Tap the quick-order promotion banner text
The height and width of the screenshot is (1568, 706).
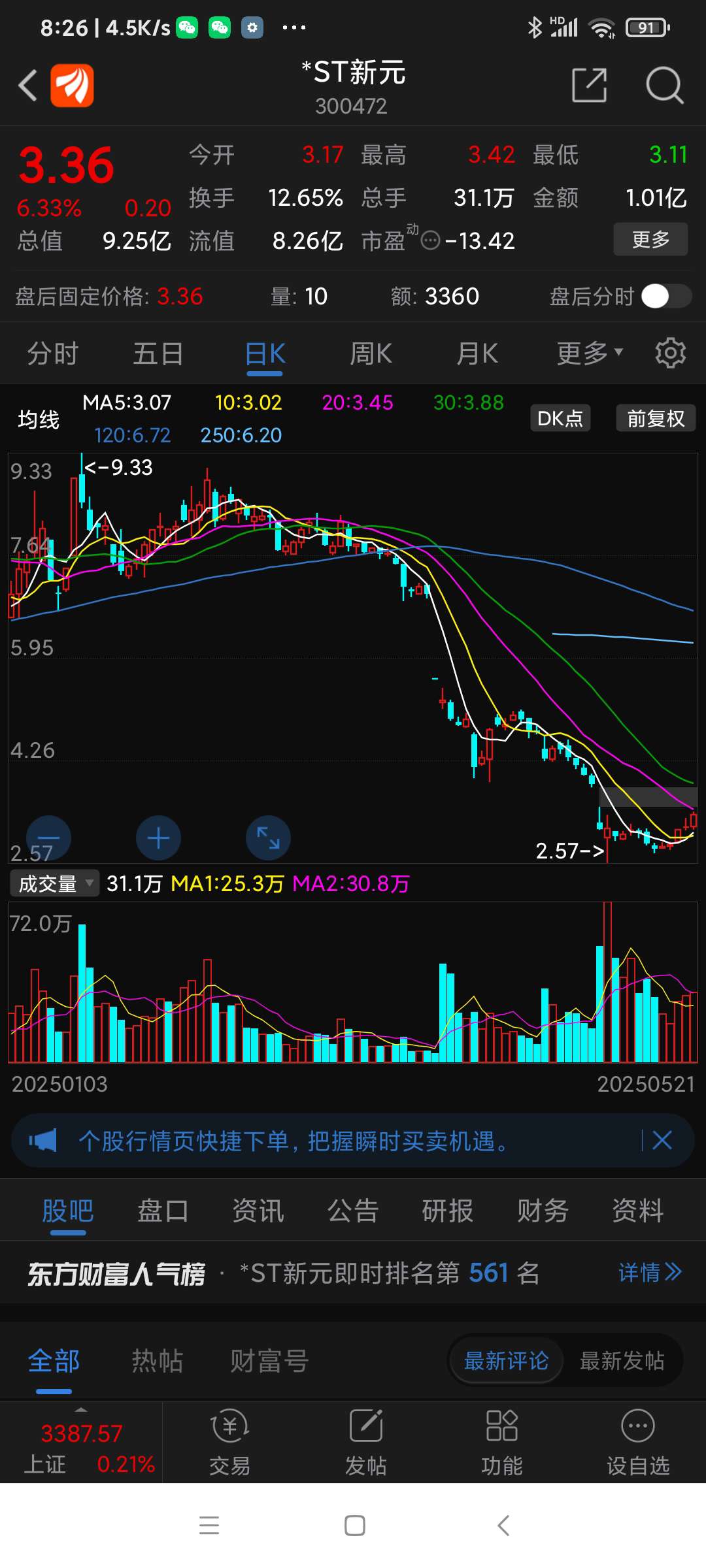pyautogui.click(x=293, y=1141)
